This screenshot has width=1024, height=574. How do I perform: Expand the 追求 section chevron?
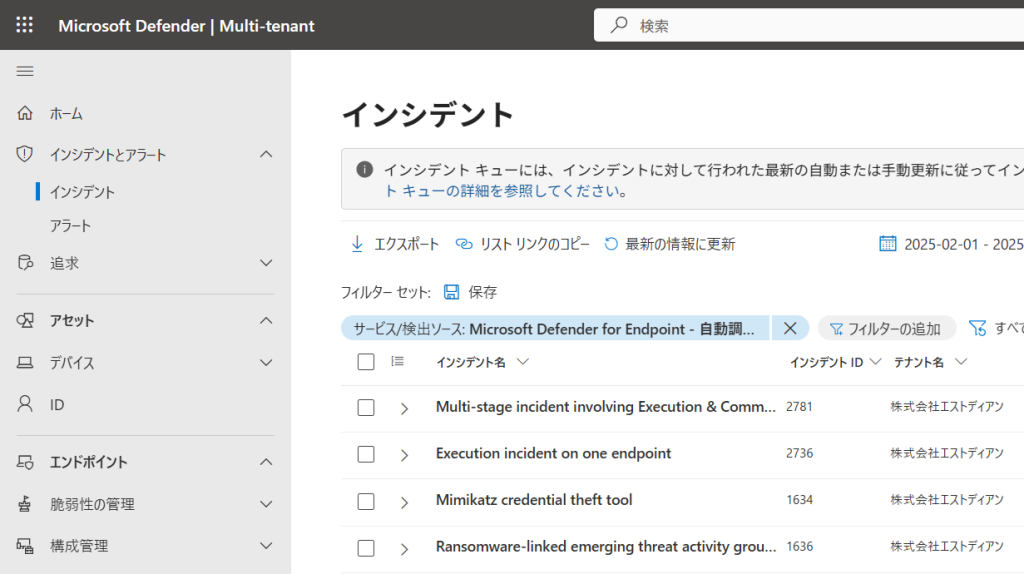point(266,263)
